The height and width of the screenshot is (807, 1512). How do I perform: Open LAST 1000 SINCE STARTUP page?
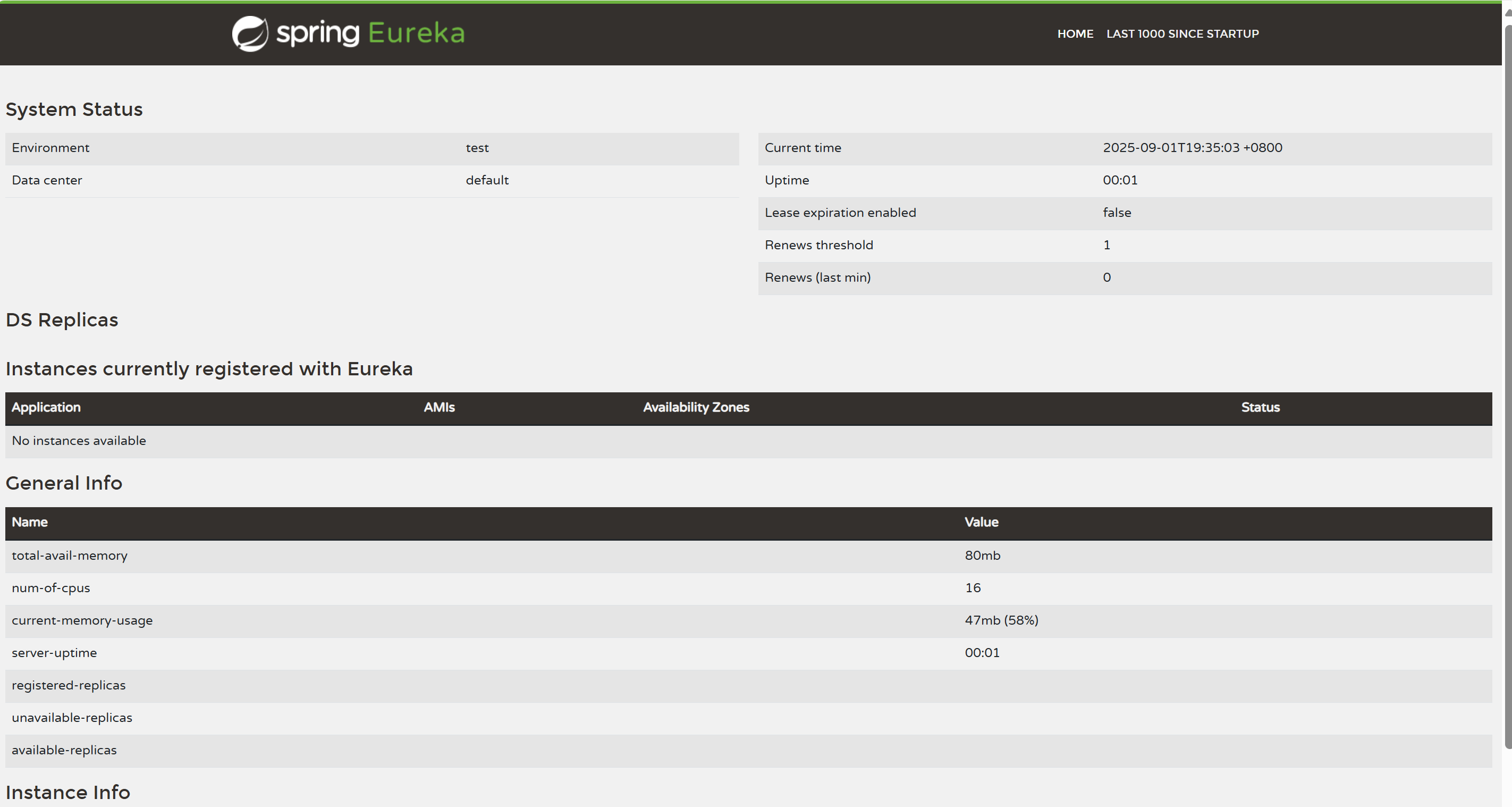point(1182,34)
